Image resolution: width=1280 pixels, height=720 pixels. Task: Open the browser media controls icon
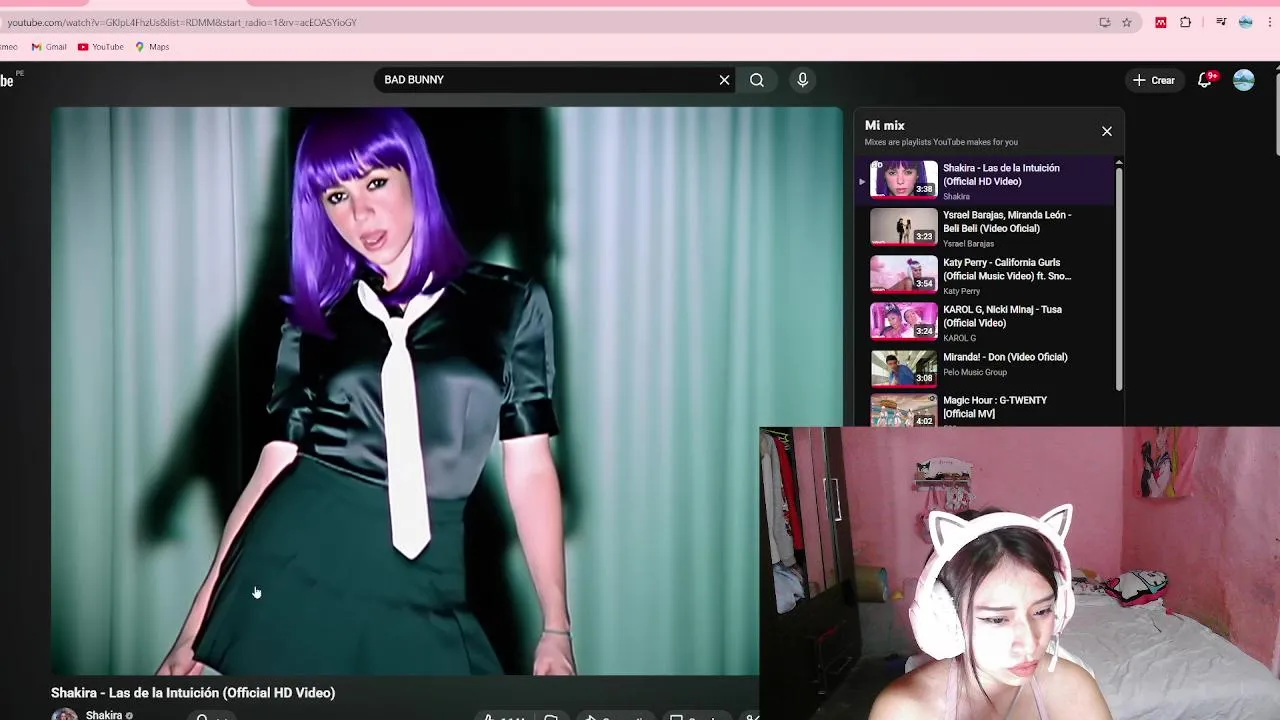coord(1221,22)
